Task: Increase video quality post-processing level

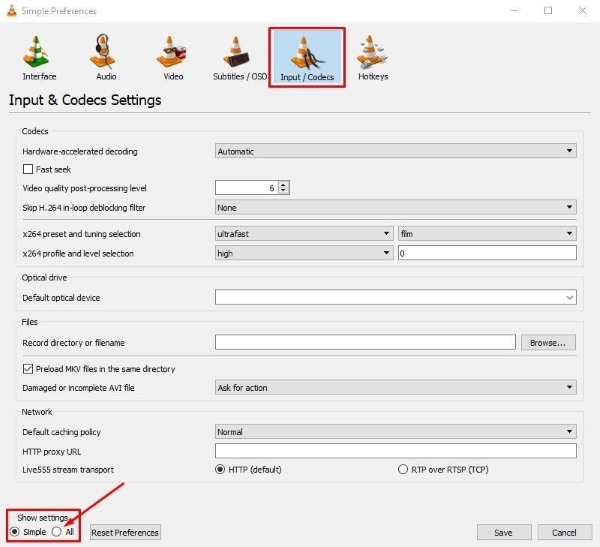Action: coord(283,185)
